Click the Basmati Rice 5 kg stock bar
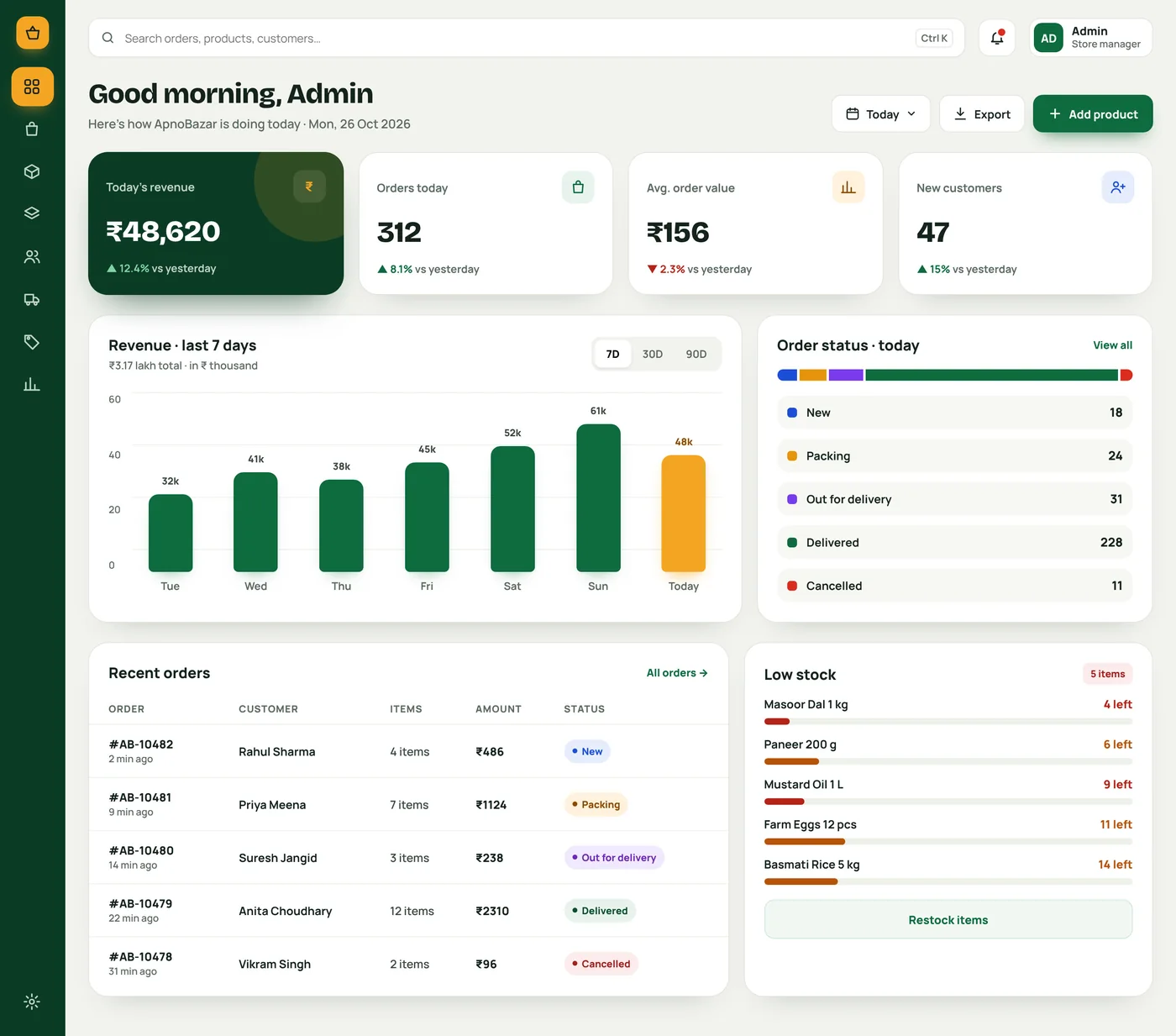1176x1036 pixels. pyautogui.click(x=948, y=881)
